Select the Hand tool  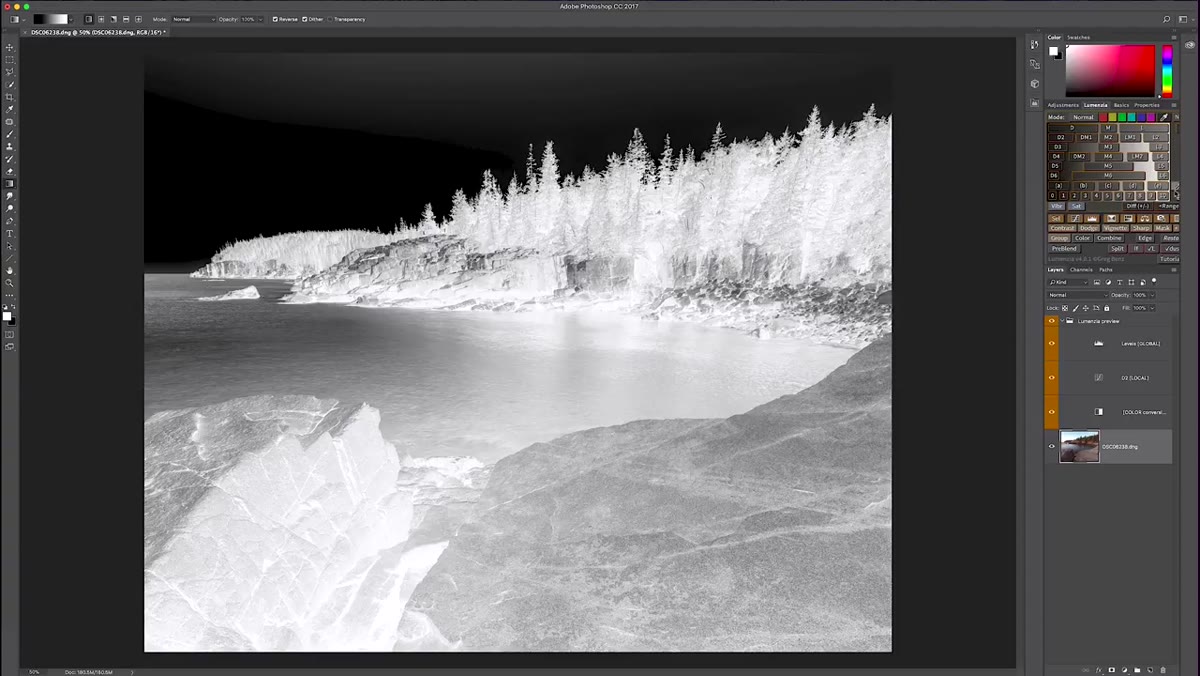10,270
